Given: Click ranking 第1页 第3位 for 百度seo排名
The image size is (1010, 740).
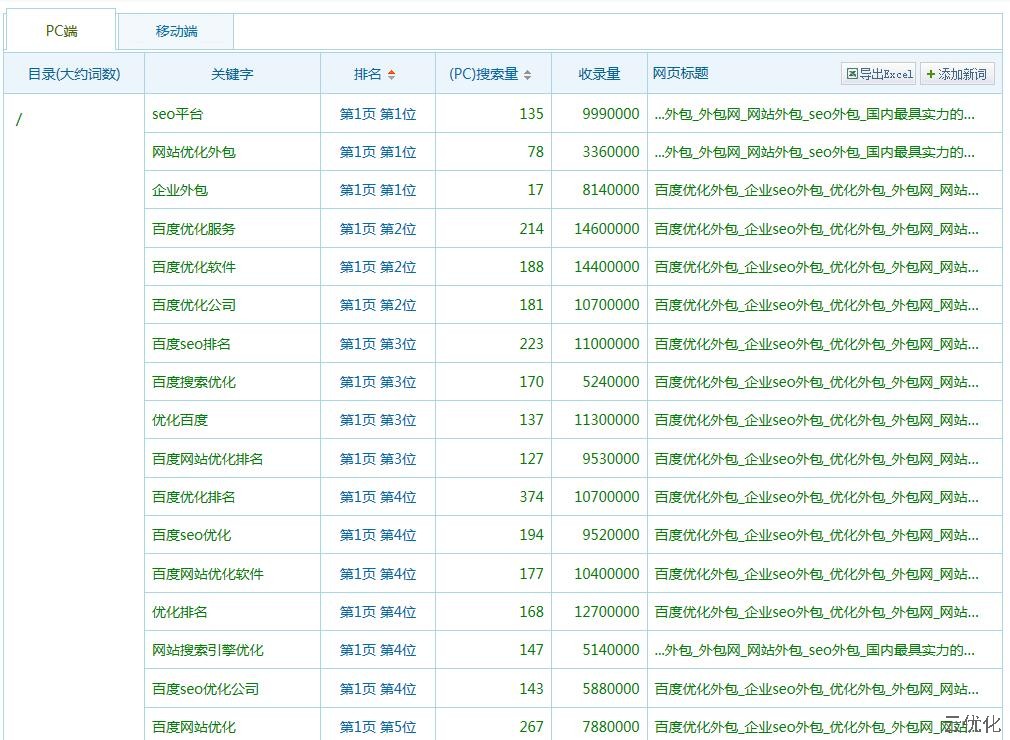Looking at the screenshot, I should click(x=378, y=344).
